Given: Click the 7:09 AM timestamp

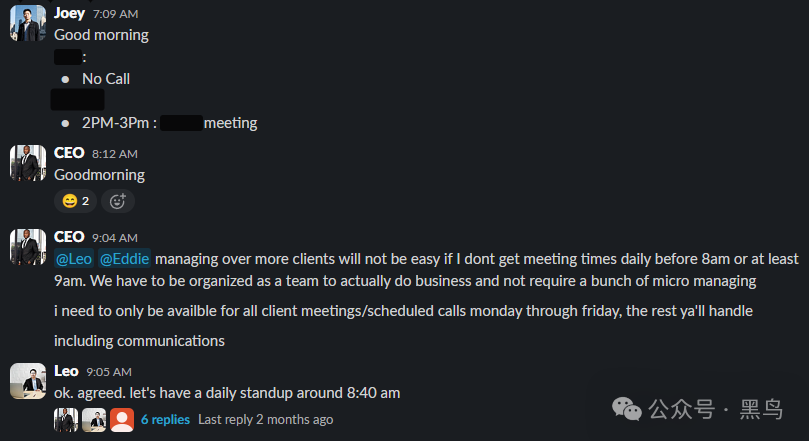Looking at the screenshot, I should [x=116, y=14].
